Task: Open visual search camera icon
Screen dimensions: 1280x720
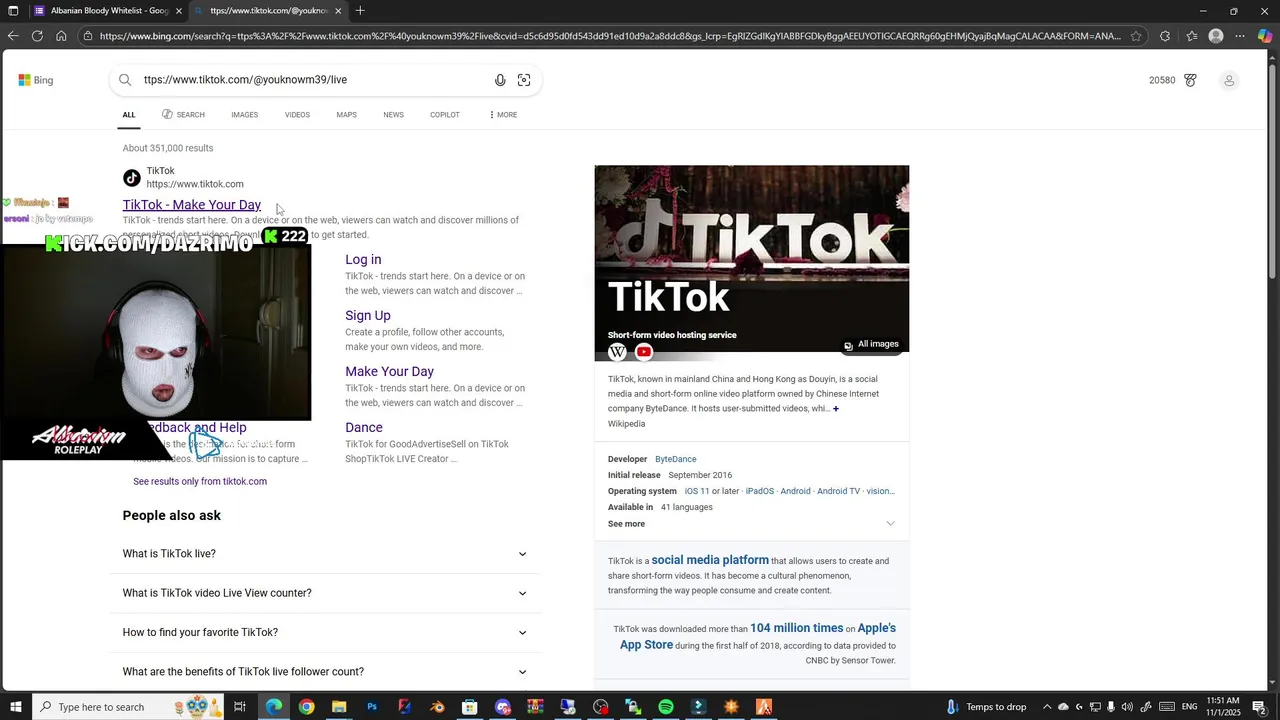Action: pos(524,80)
